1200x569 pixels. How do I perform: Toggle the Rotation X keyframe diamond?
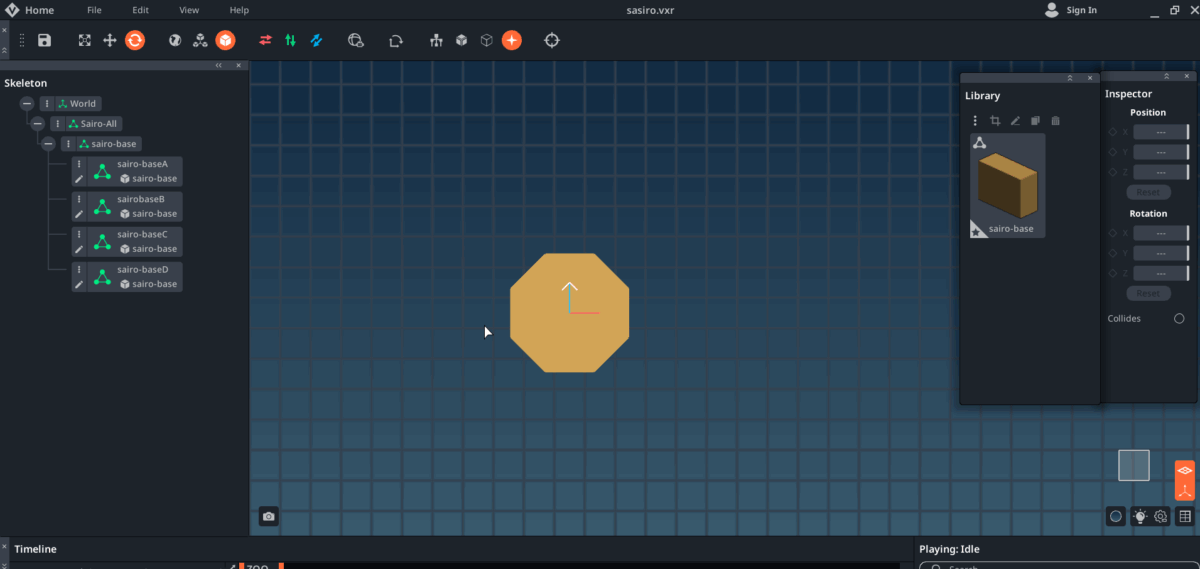tap(1113, 233)
